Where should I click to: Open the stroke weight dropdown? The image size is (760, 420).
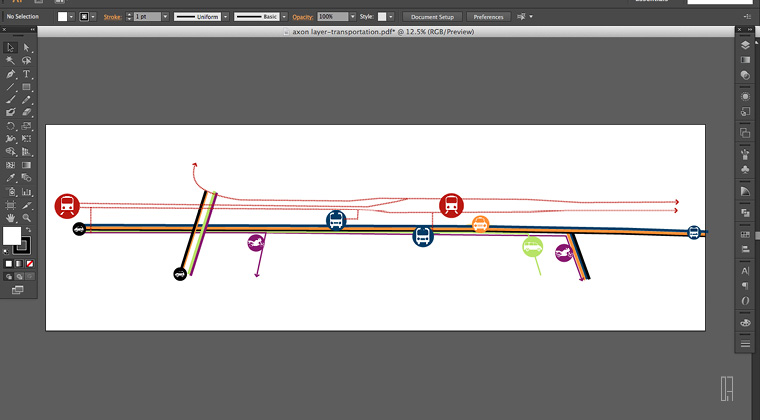(165, 17)
